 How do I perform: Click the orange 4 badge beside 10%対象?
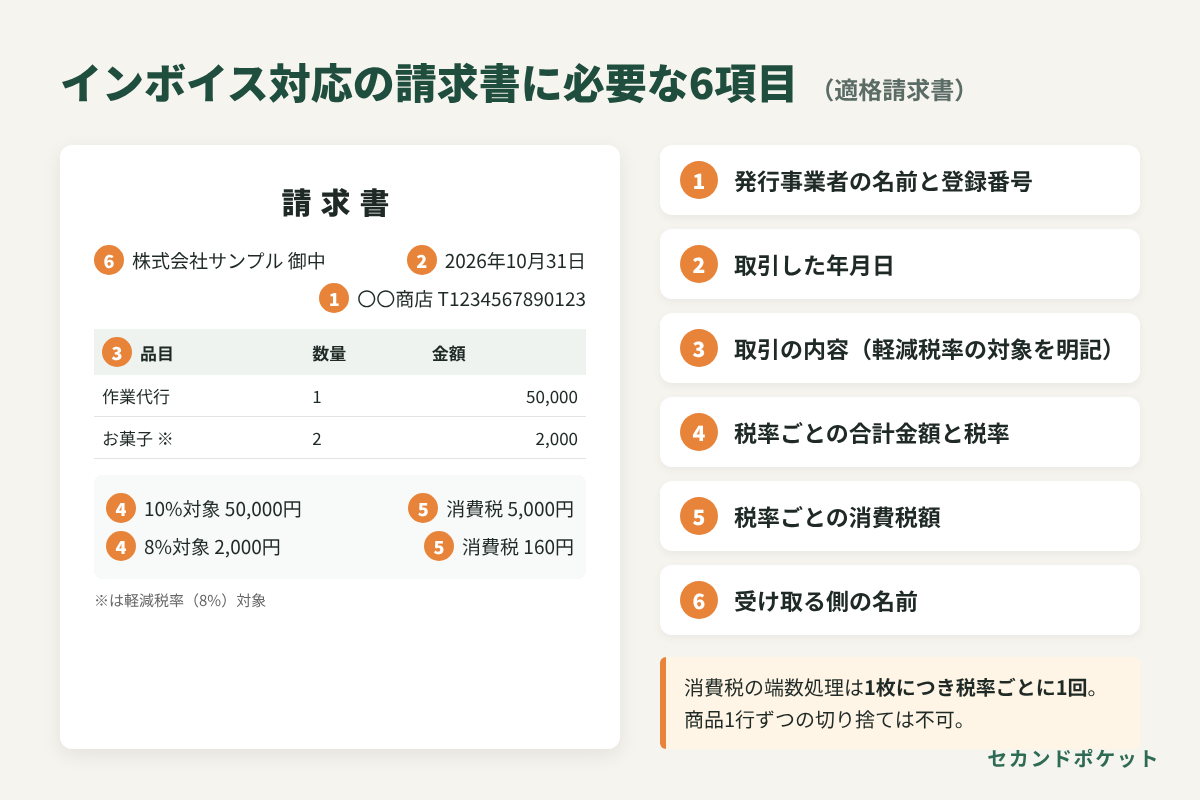(x=121, y=509)
